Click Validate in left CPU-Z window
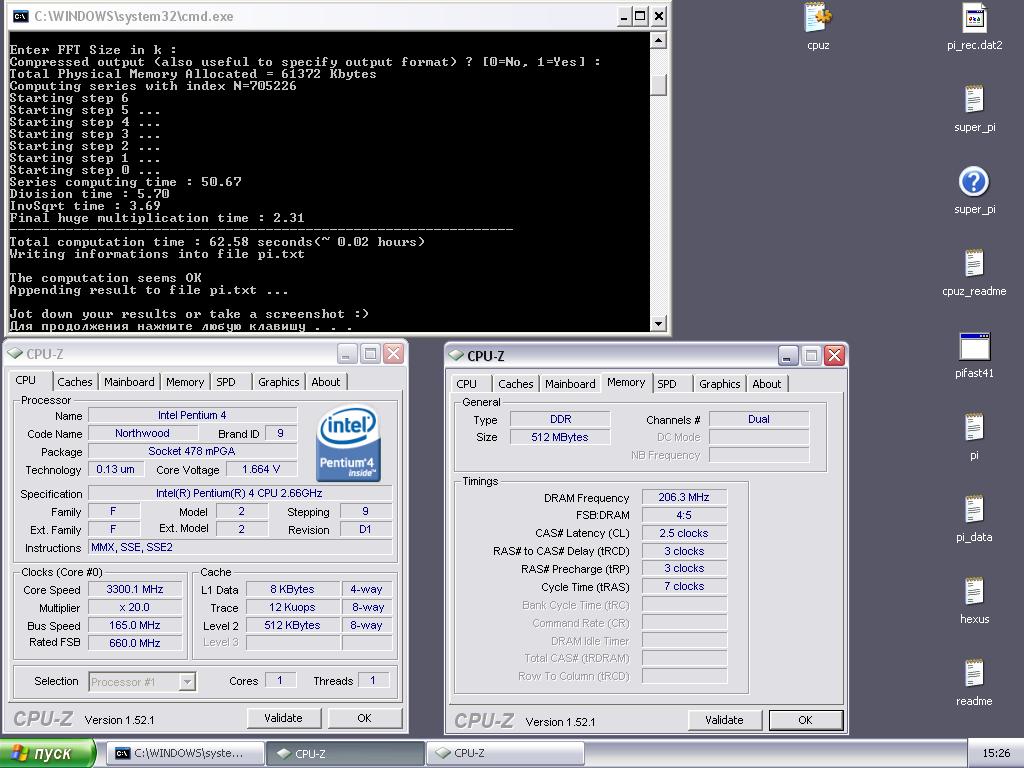The width and height of the screenshot is (1024, 768). [283, 718]
